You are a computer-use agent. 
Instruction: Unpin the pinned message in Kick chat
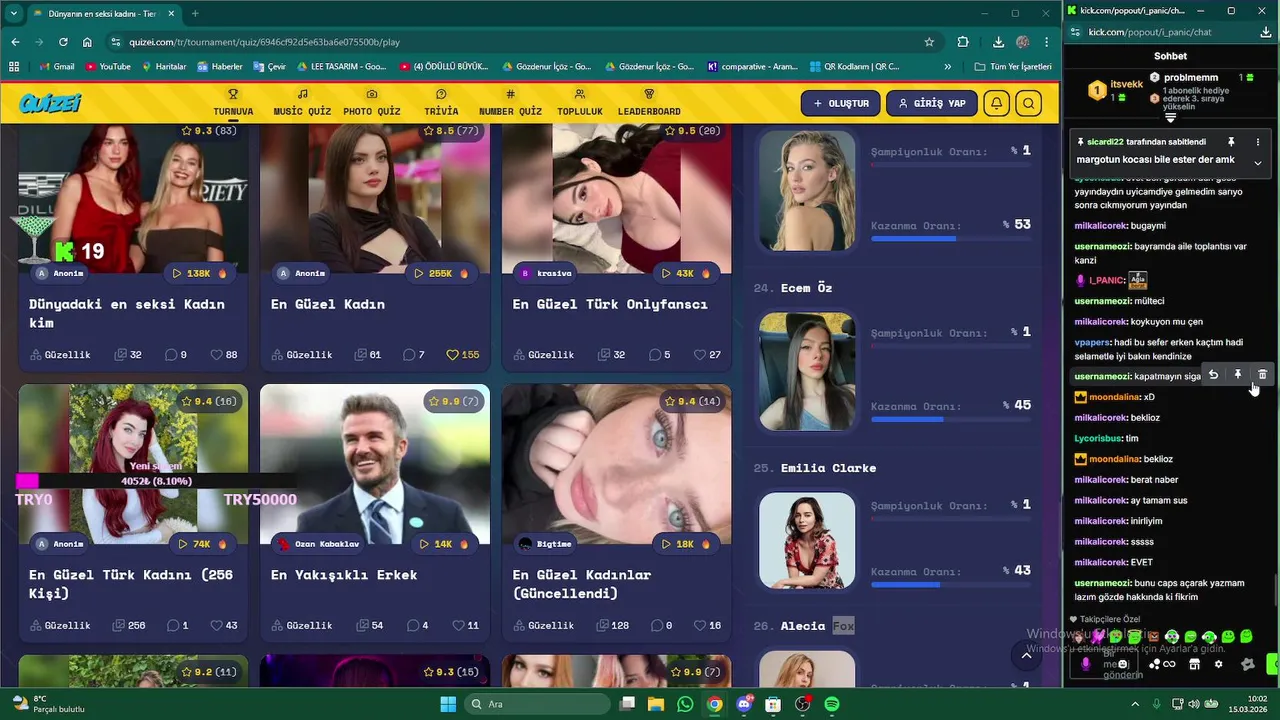(x=1231, y=142)
